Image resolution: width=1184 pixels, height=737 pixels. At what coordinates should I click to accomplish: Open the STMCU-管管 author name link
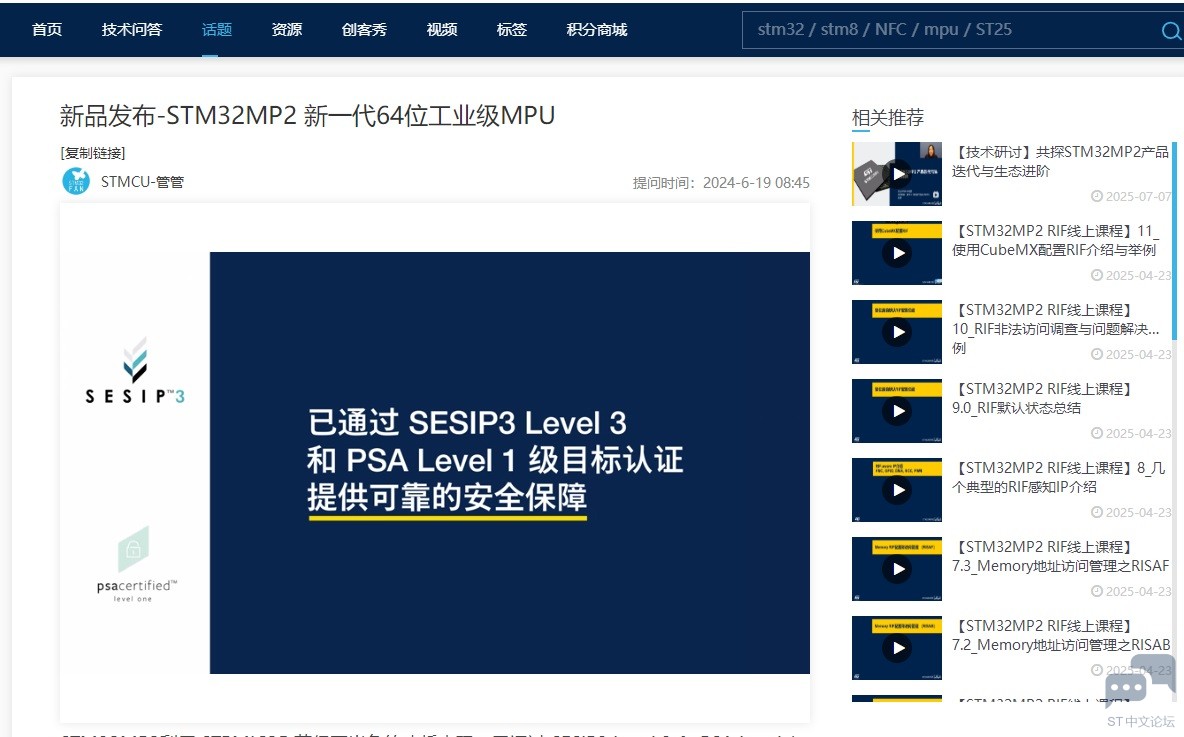point(142,182)
